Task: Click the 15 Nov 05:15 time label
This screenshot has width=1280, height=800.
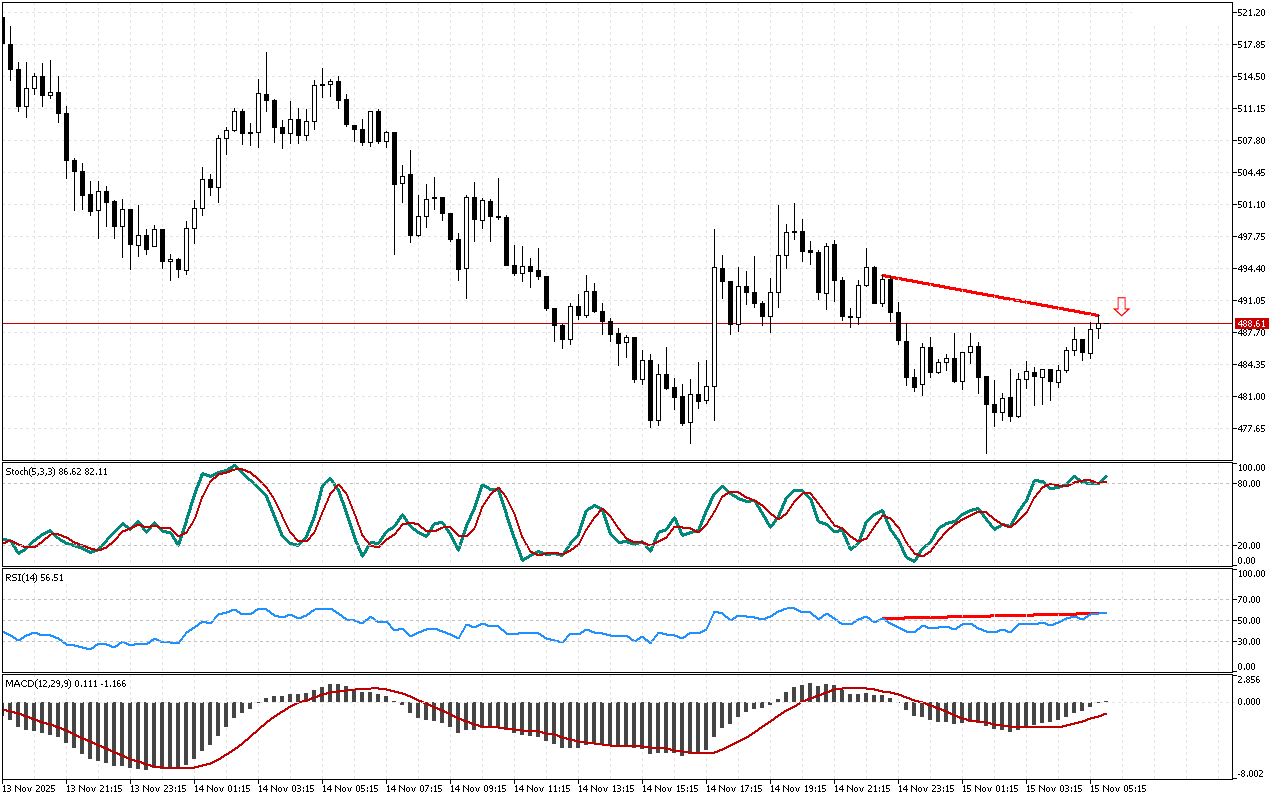Action: click(x=1118, y=789)
